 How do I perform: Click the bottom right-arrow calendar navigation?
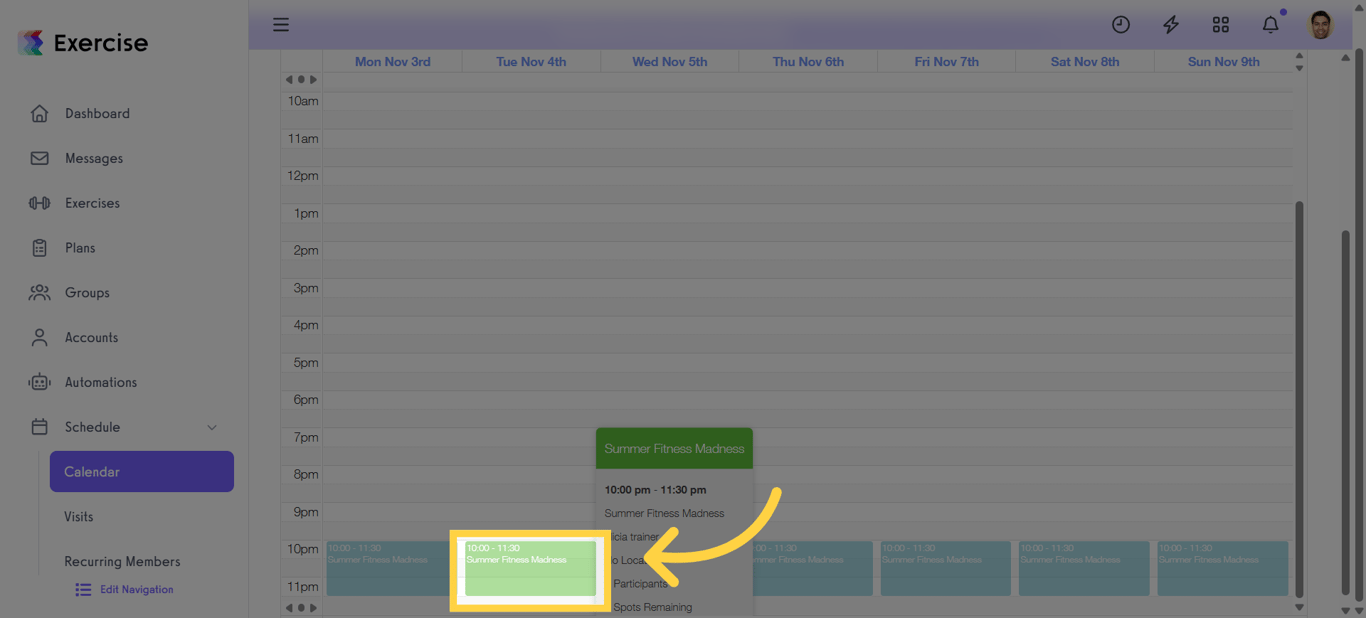313,607
